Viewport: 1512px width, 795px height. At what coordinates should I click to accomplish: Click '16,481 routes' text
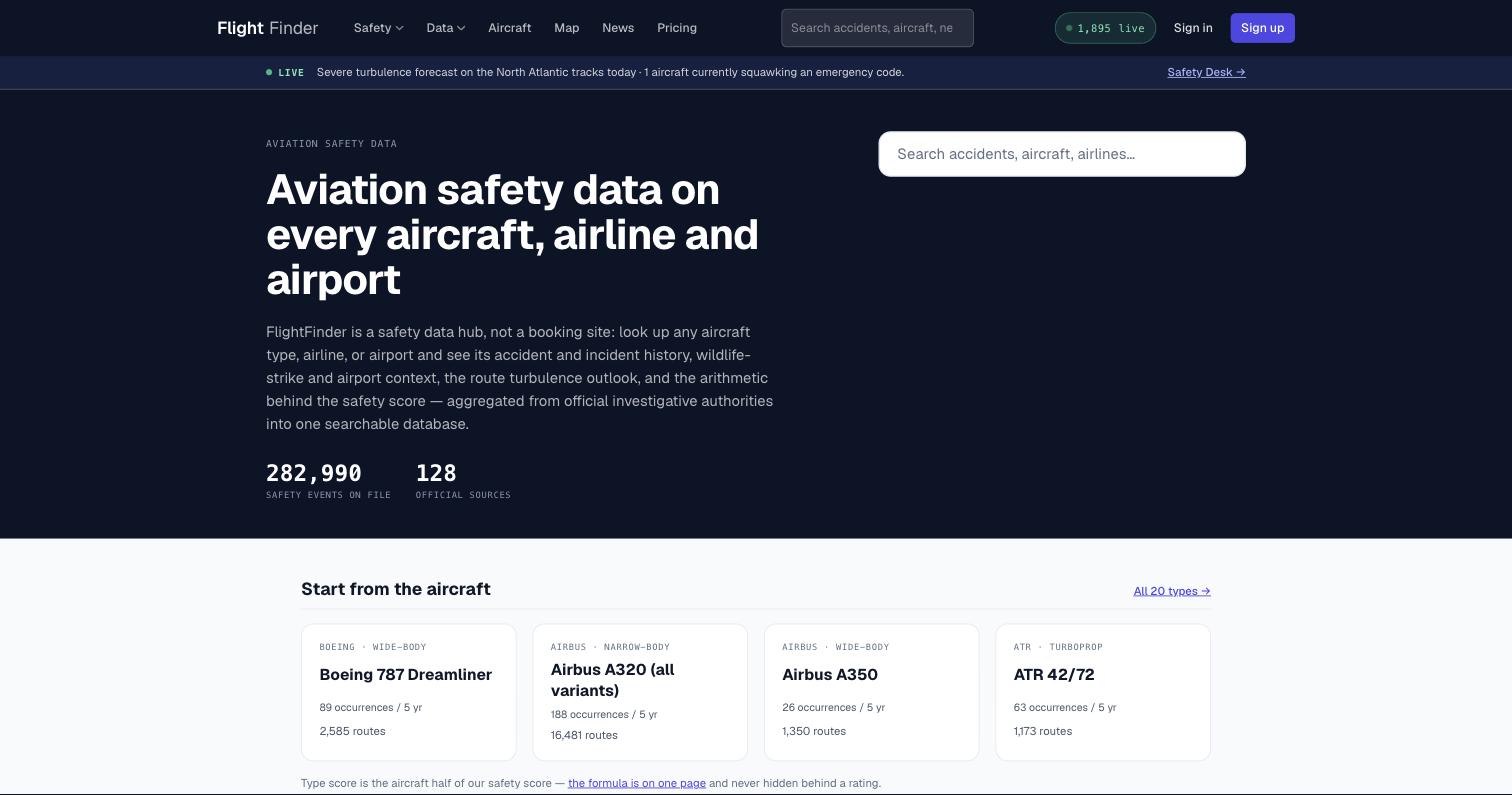click(584, 735)
